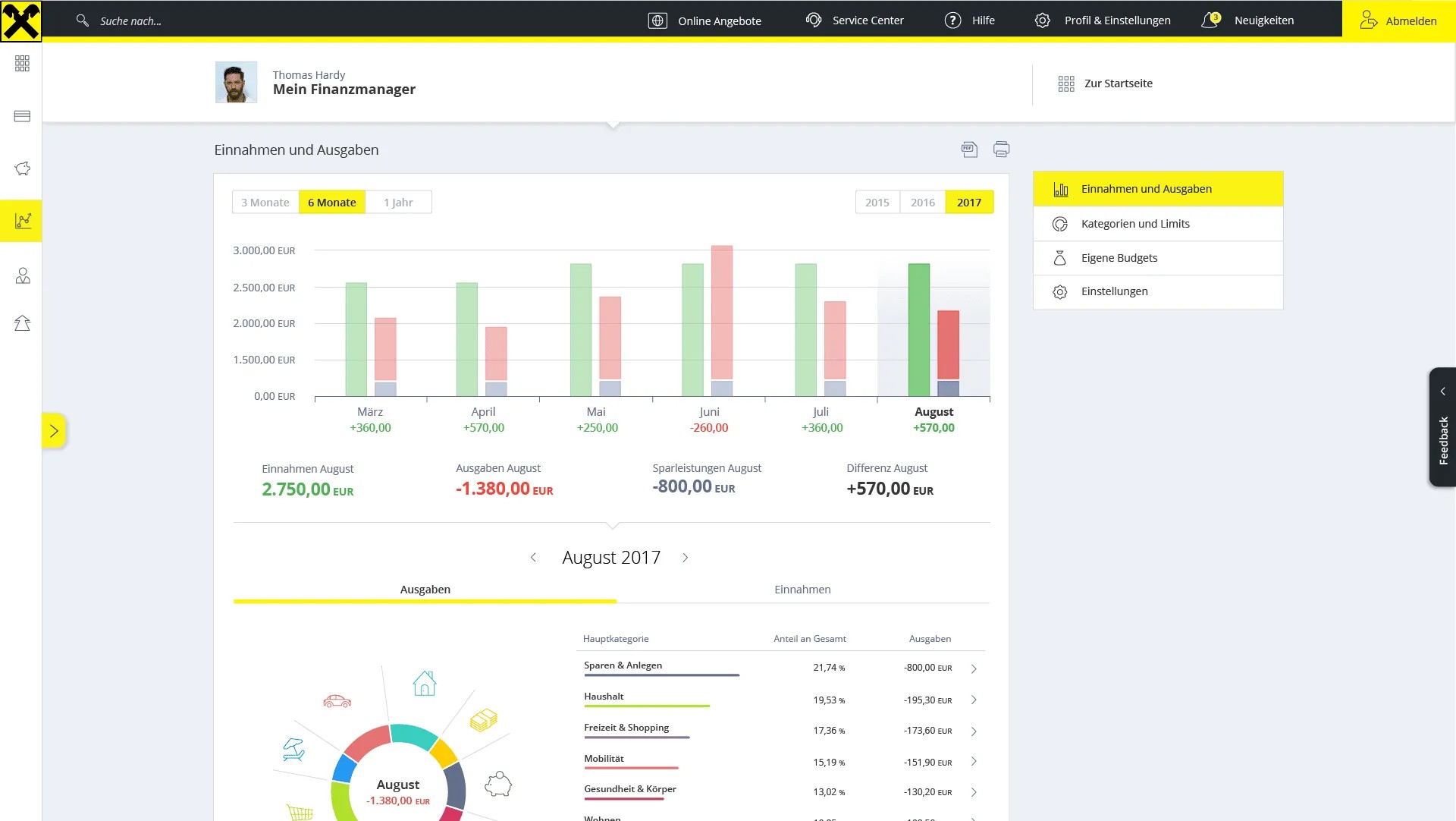The width and height of the screenshot is (1456, 821).
Task: Click the cards icon in left sidebar
Action: pyautogui.click(x=22, y=116)
